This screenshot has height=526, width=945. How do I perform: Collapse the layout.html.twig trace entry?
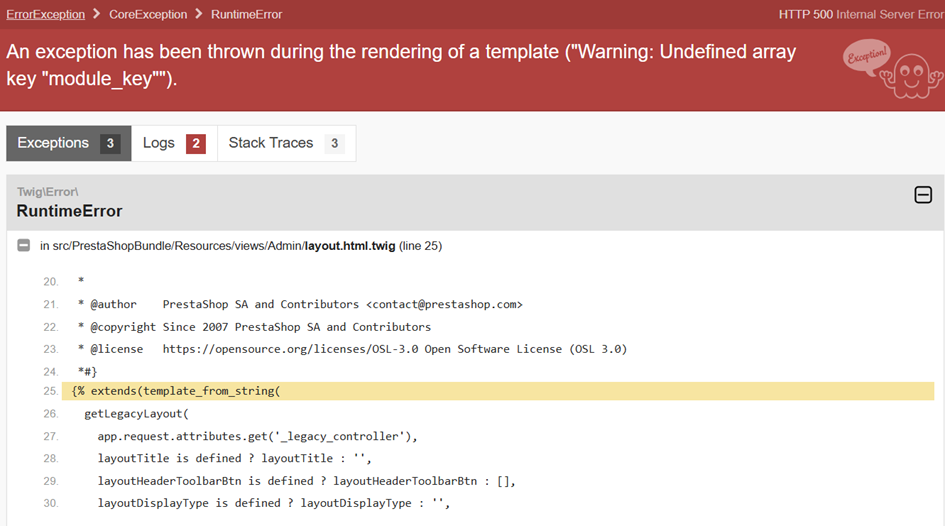point(24,245)
